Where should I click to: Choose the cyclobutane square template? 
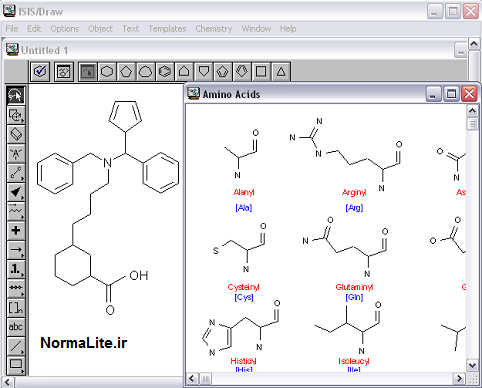point(261,71)
